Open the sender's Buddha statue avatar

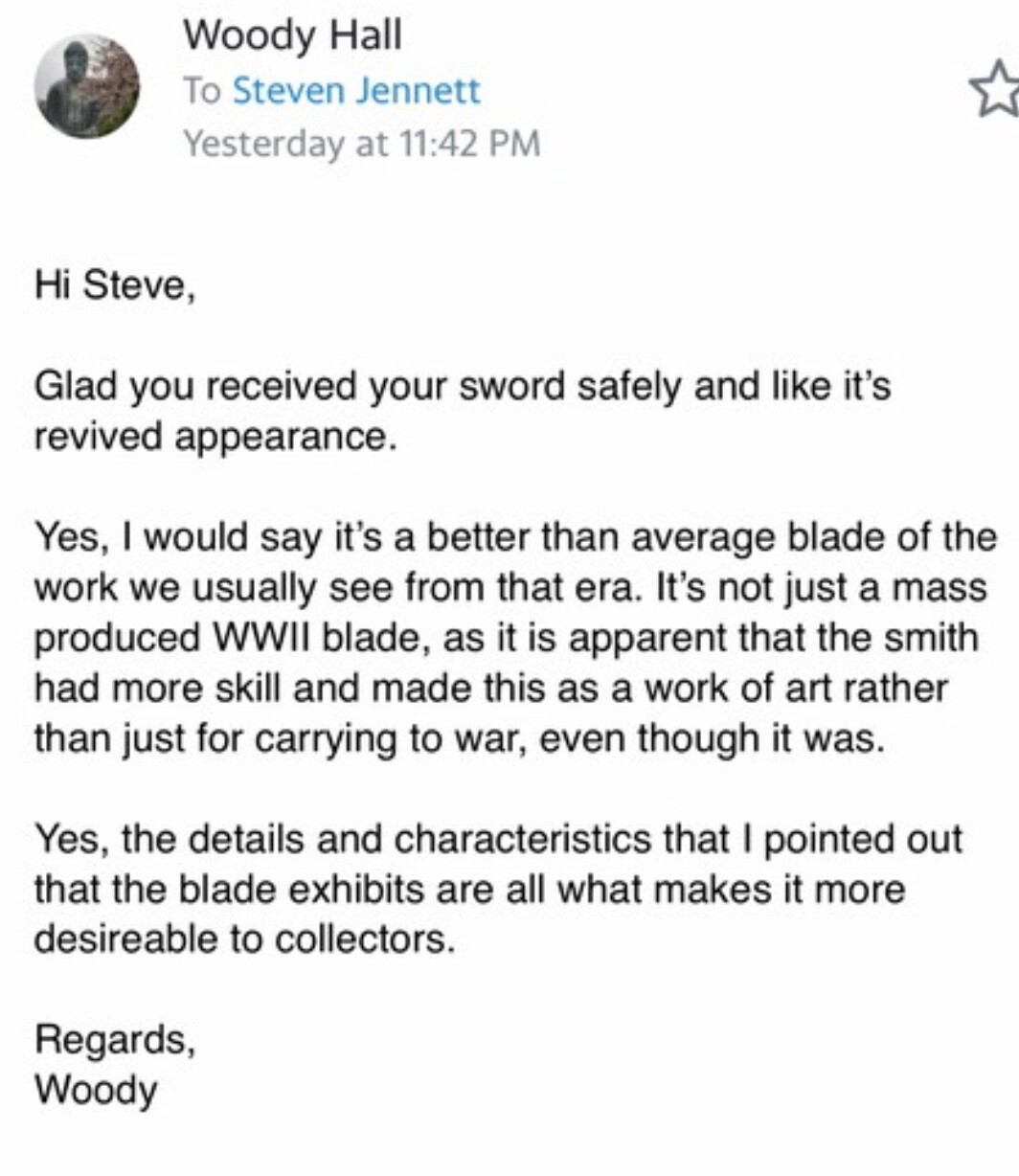(87, 86)
